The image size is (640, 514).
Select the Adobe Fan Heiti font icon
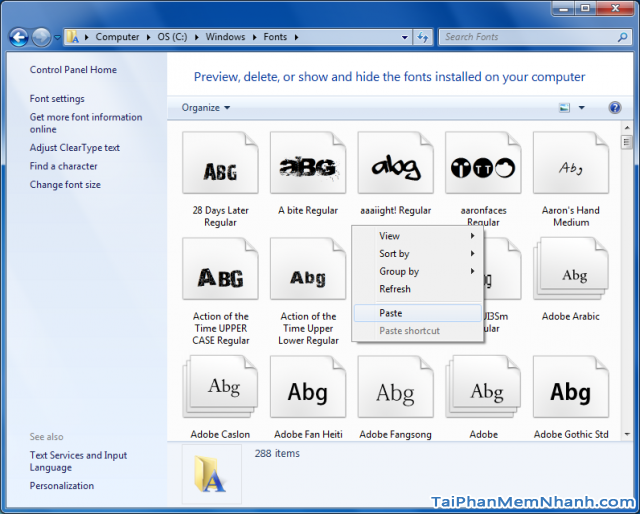pos(308,387)
